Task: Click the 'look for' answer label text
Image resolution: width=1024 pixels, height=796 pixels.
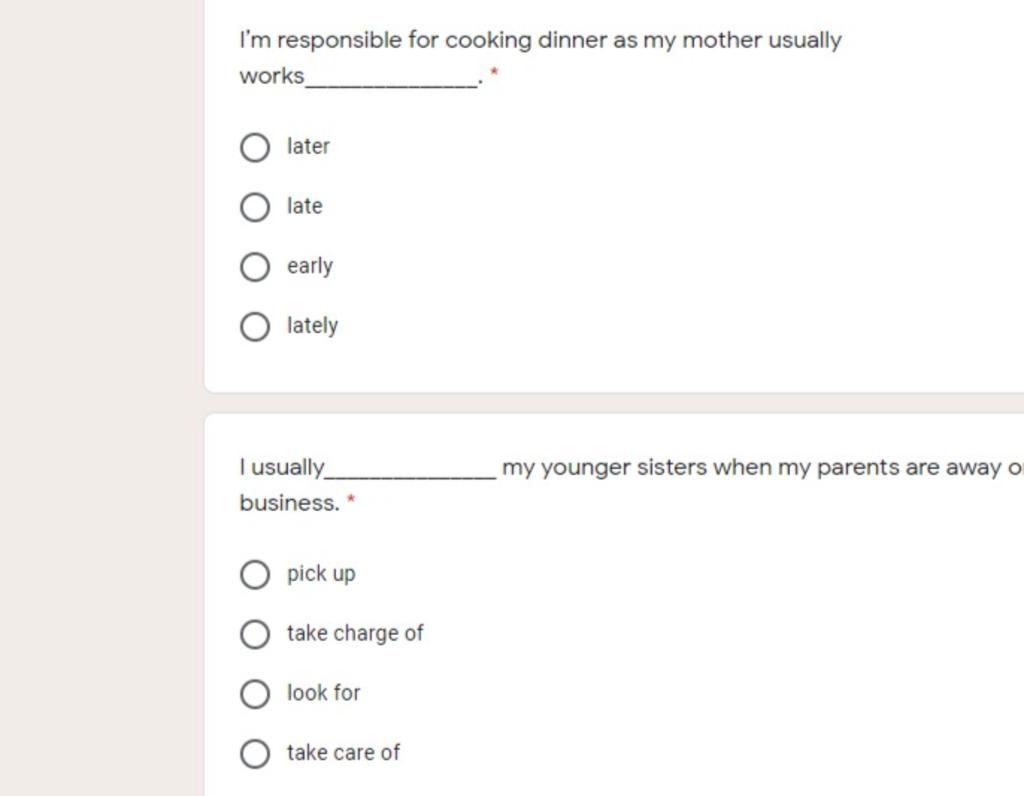Action: click(324, 693)
